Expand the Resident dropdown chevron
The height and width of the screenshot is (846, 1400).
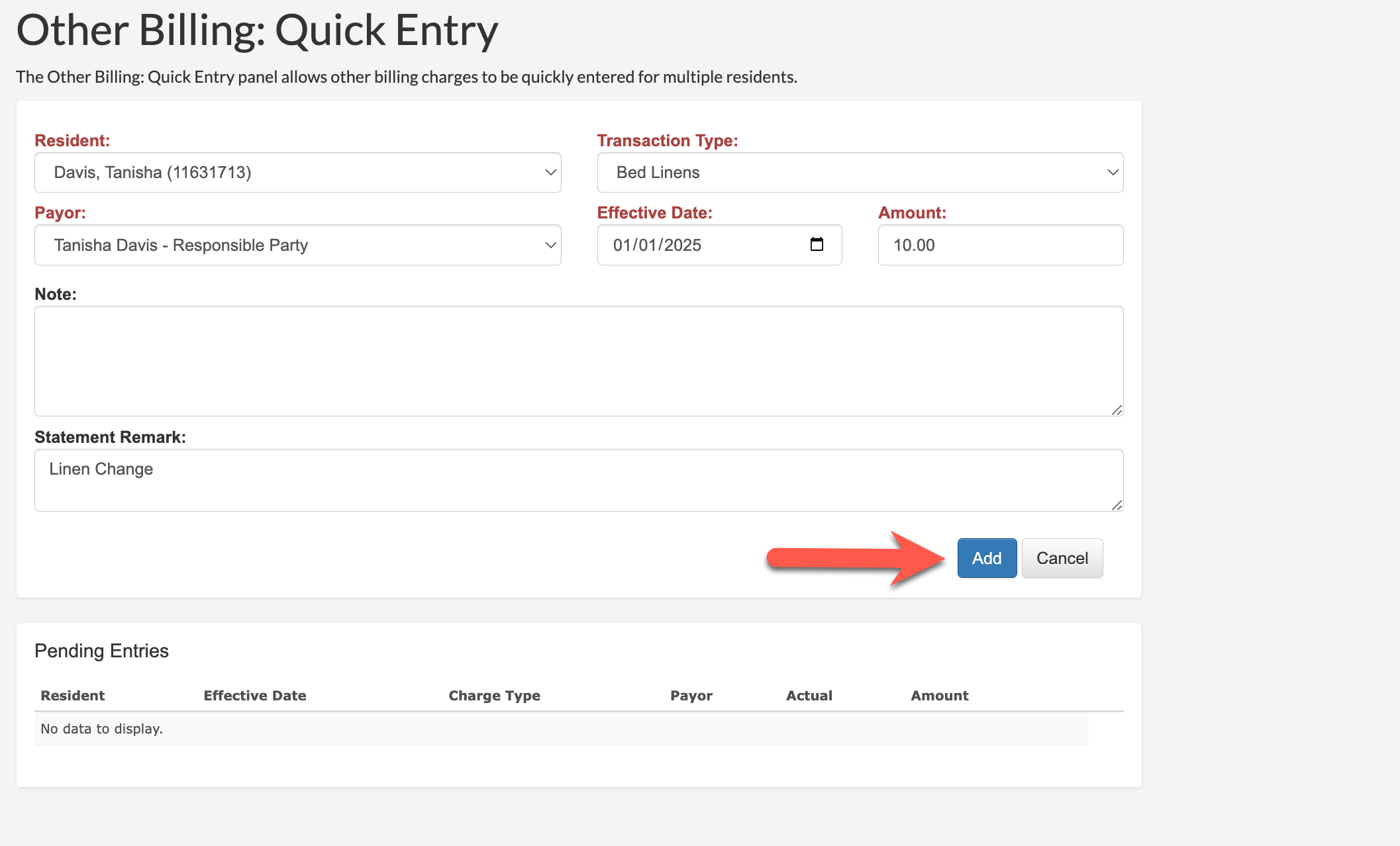(550, 173)
